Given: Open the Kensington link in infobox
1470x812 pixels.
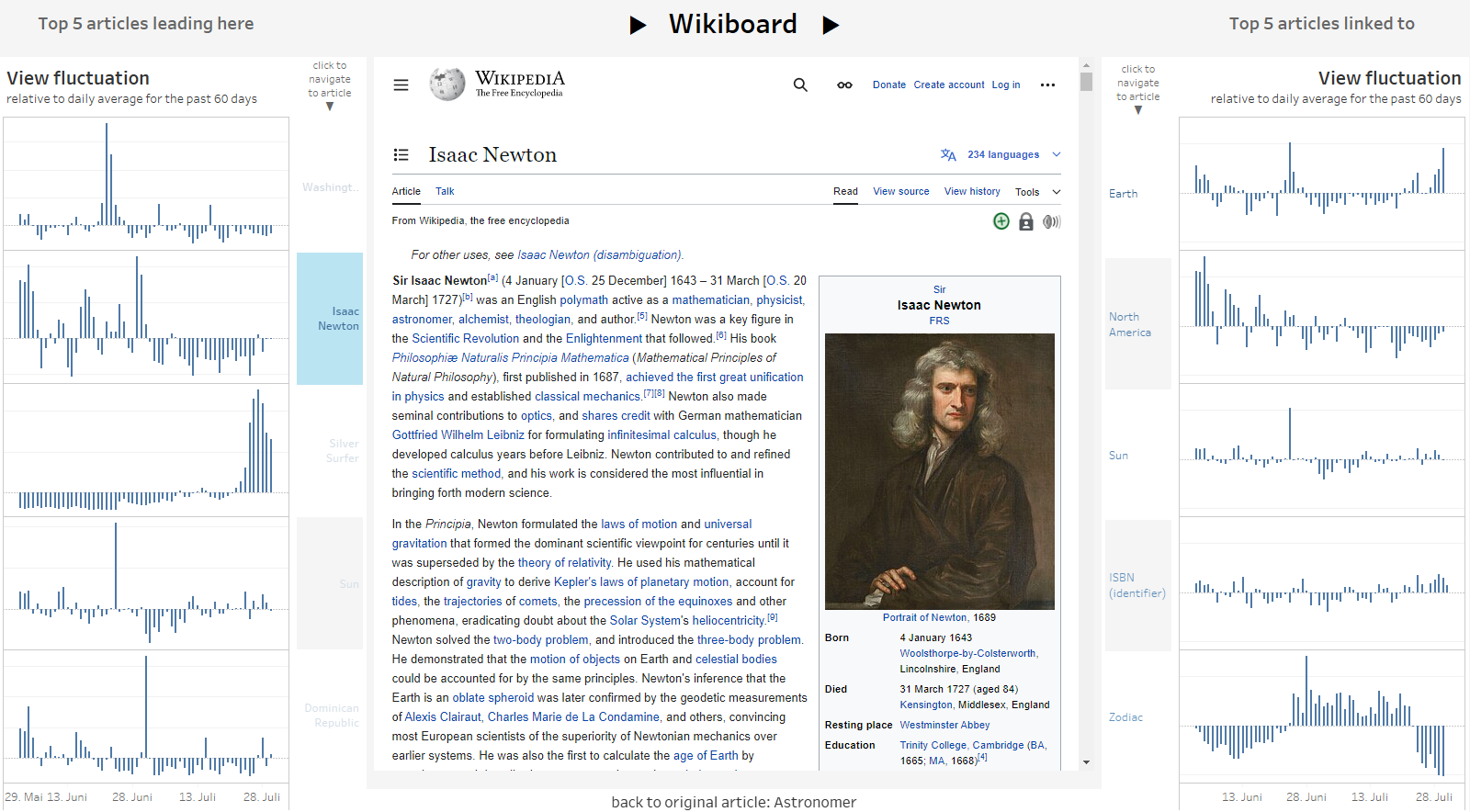Looking at the screenshot, I should click(x=926, y=705).
